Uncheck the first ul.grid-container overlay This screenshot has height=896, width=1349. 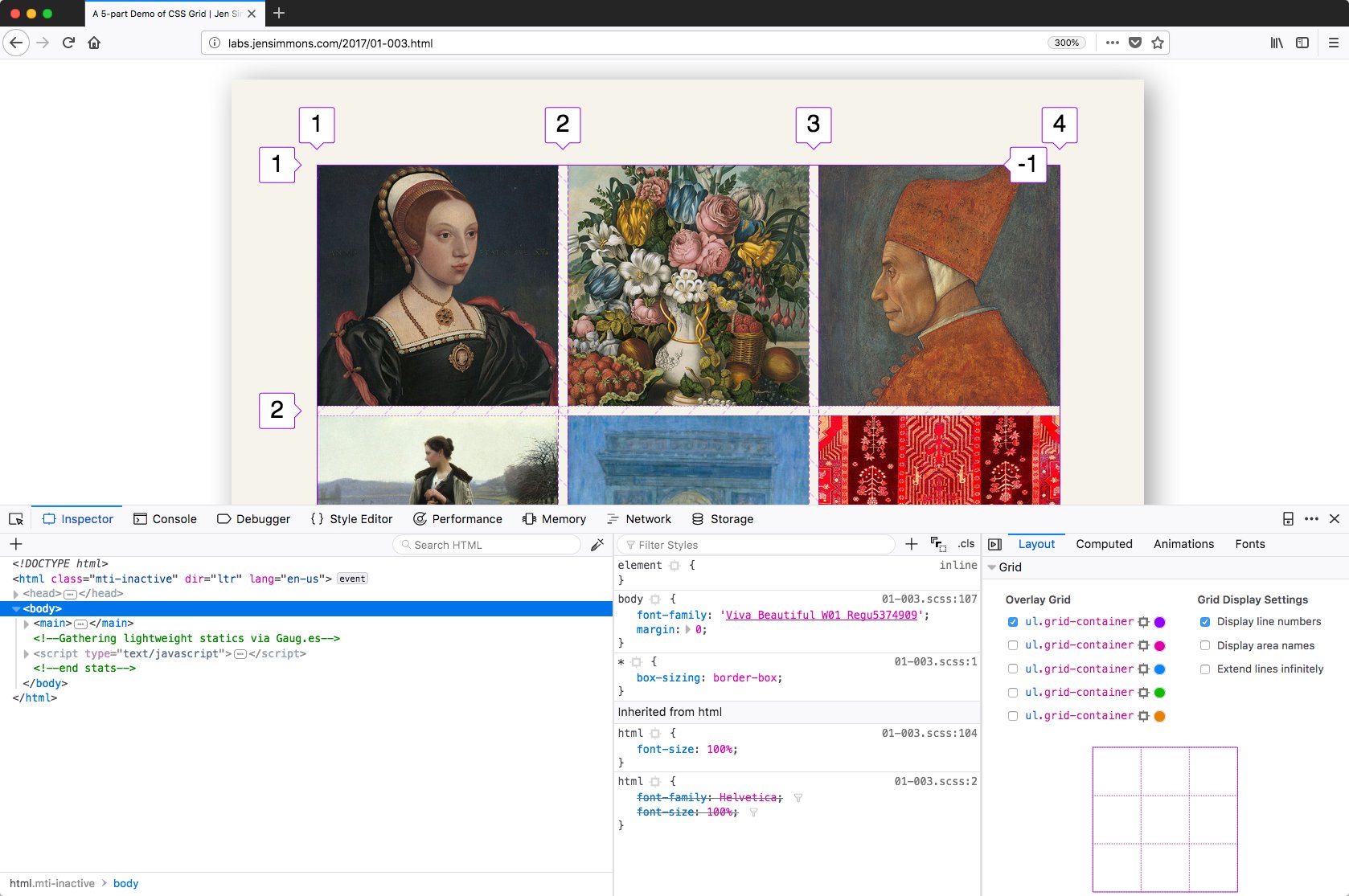[x=1013, y=622]
